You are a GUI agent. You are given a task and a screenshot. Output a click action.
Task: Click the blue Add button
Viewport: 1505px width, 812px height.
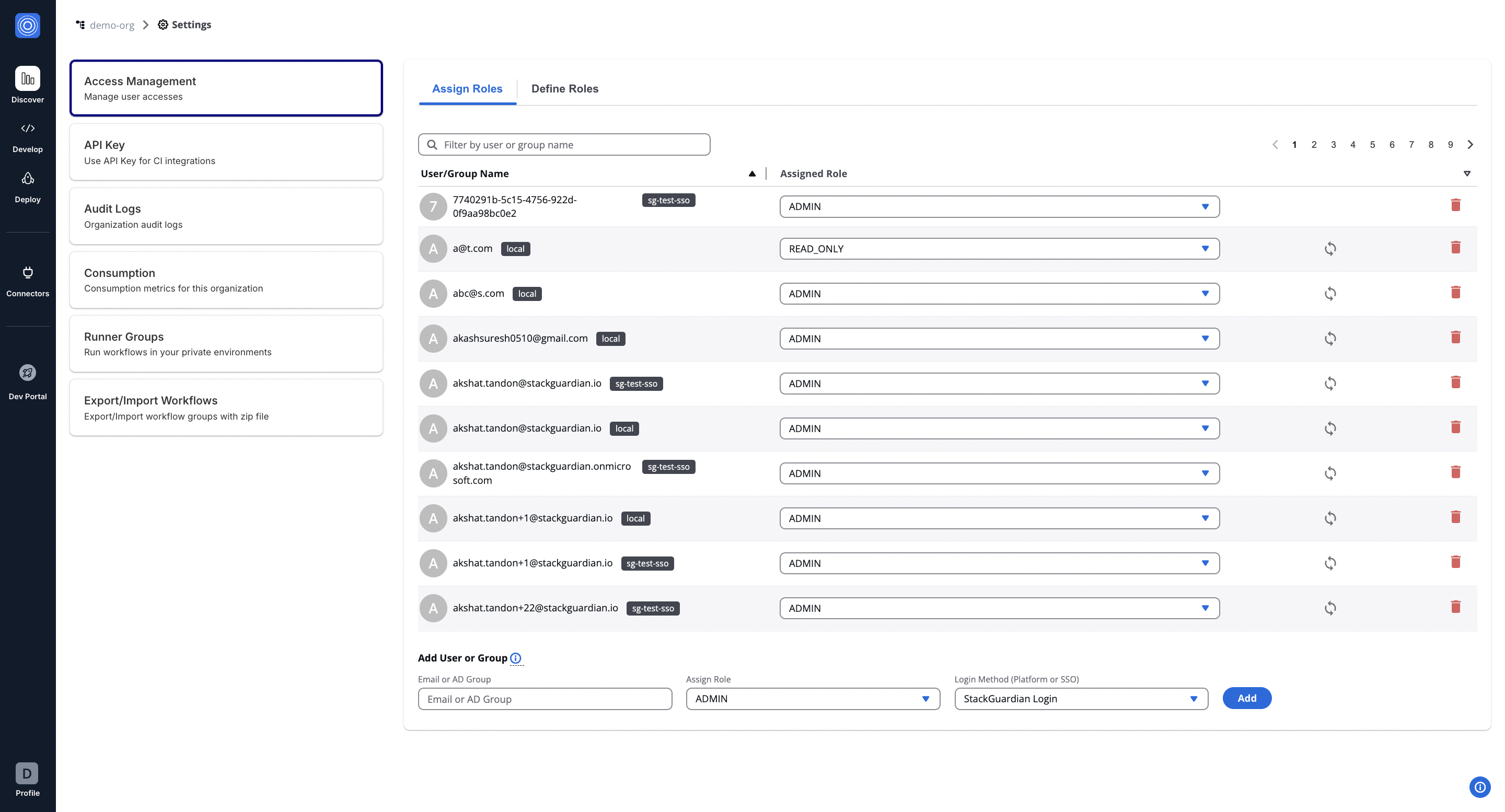click(1246, 698)
